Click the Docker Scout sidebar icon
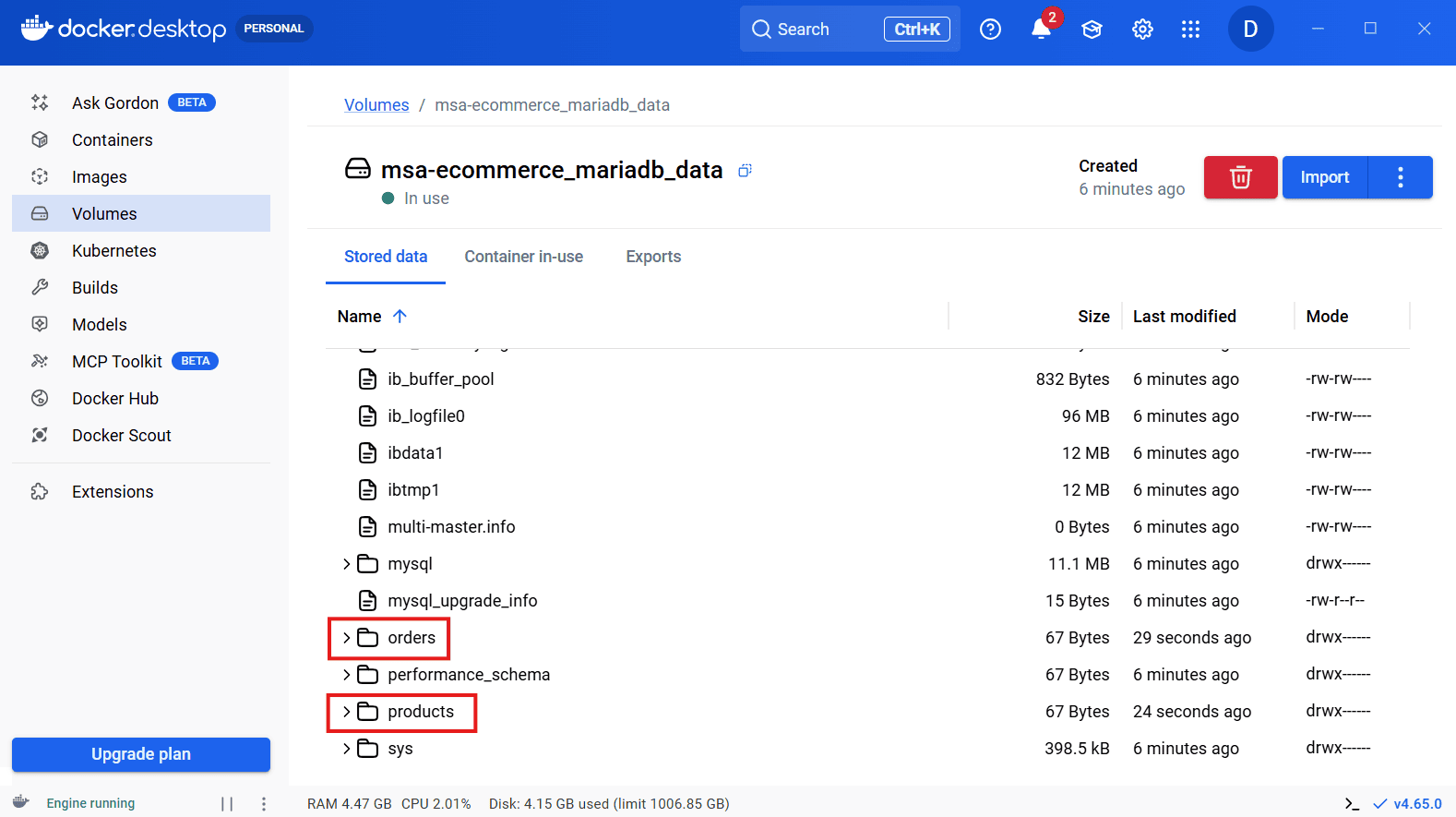The image size is (1456, 817). coord(40,435)
